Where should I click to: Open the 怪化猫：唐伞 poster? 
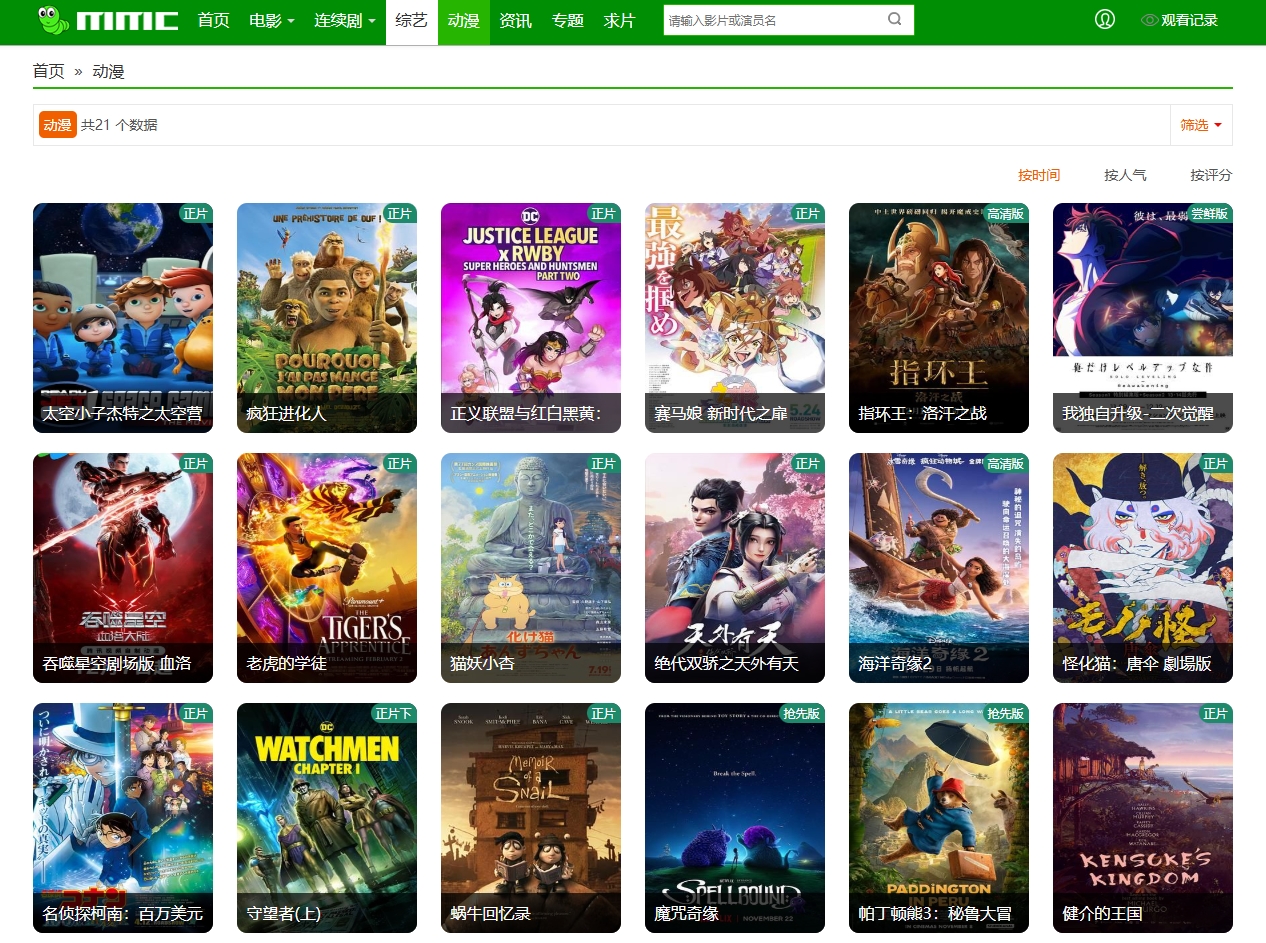point(1143,568)
